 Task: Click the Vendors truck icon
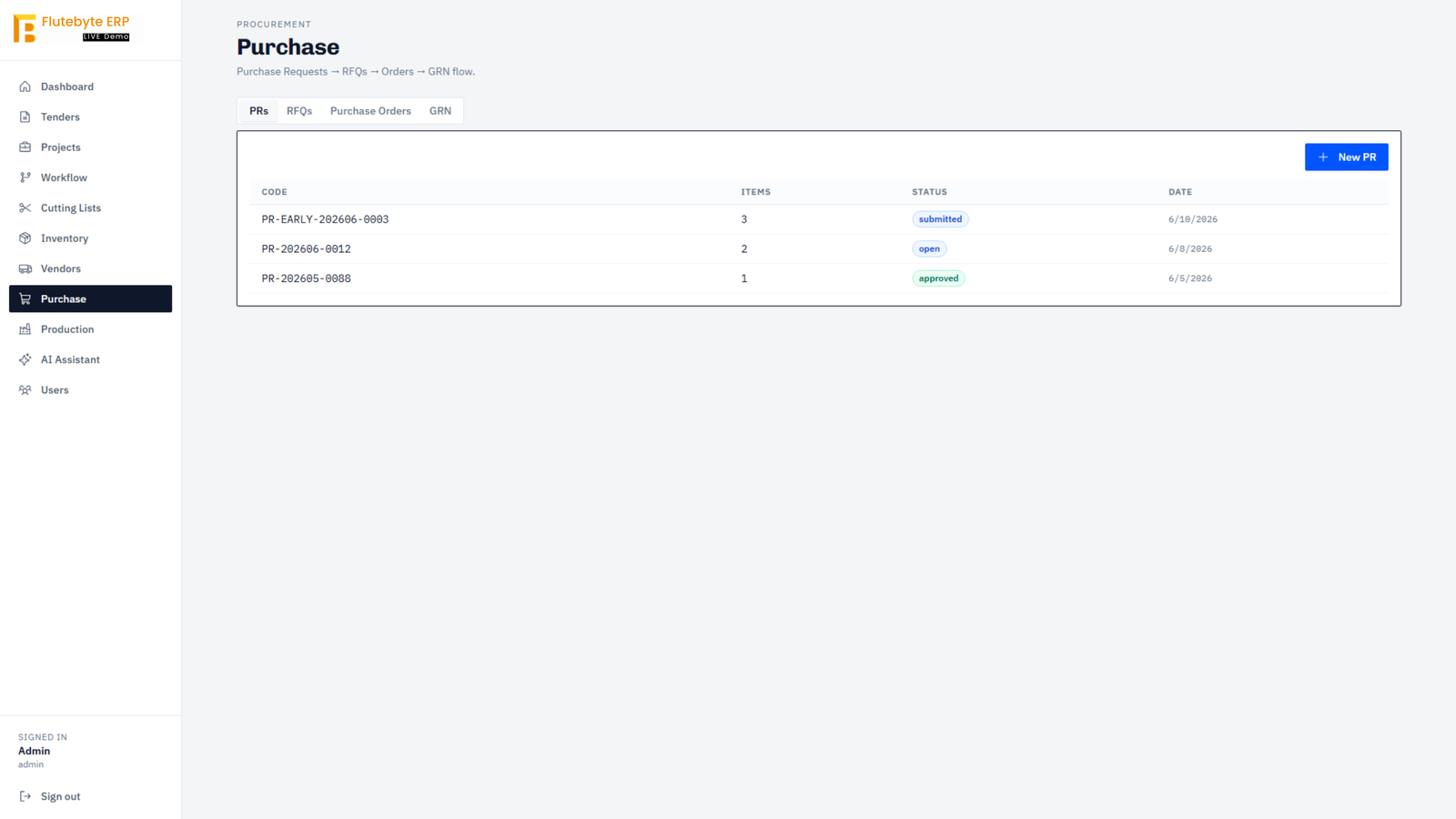click(x=25, y=268)
